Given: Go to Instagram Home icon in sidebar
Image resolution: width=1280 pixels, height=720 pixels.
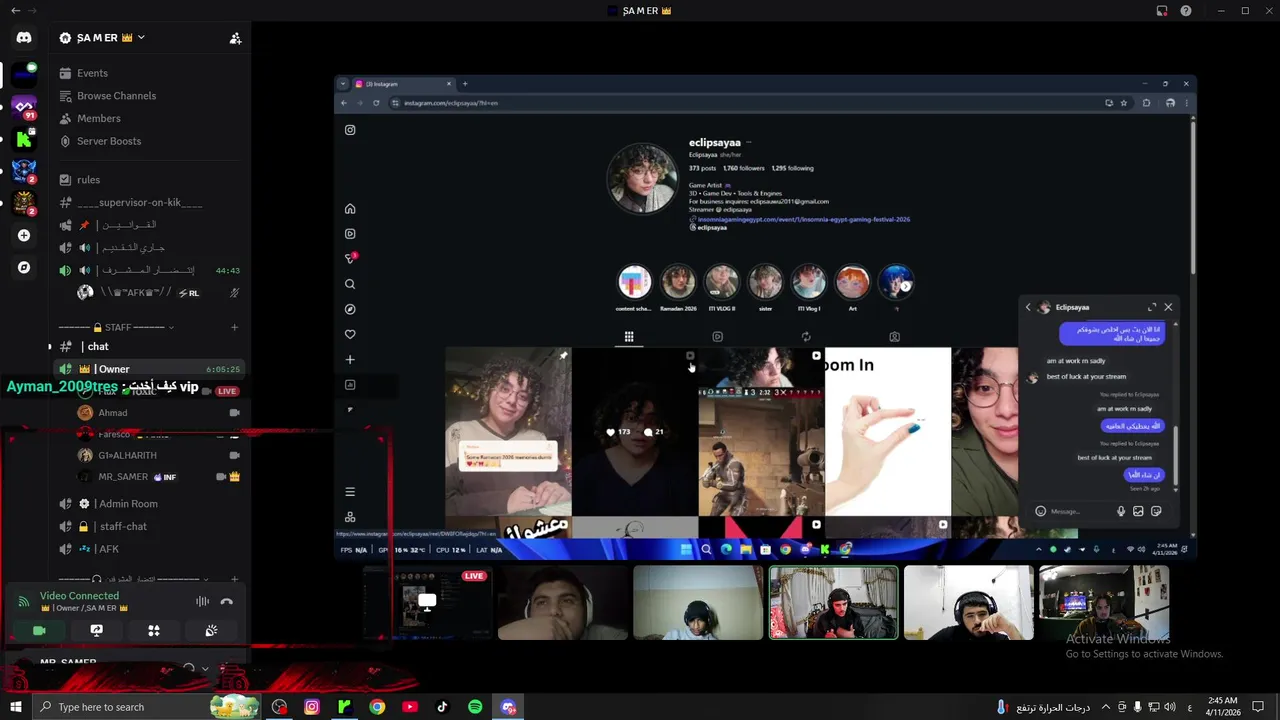Looking at the screenshot, I should (x=350, y=209).
